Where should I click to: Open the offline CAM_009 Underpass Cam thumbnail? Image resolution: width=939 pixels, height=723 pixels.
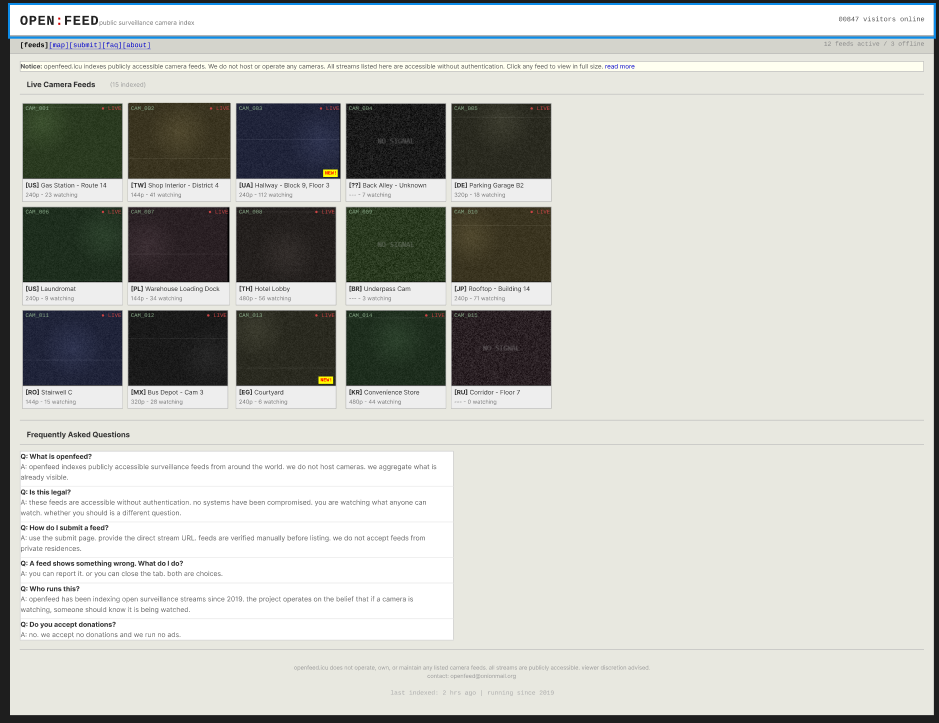click(396, 244)
